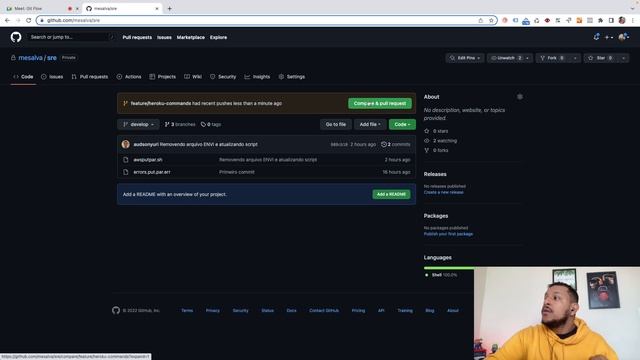Switch to the Insights tab
The image size is (640, 360).
257,77
